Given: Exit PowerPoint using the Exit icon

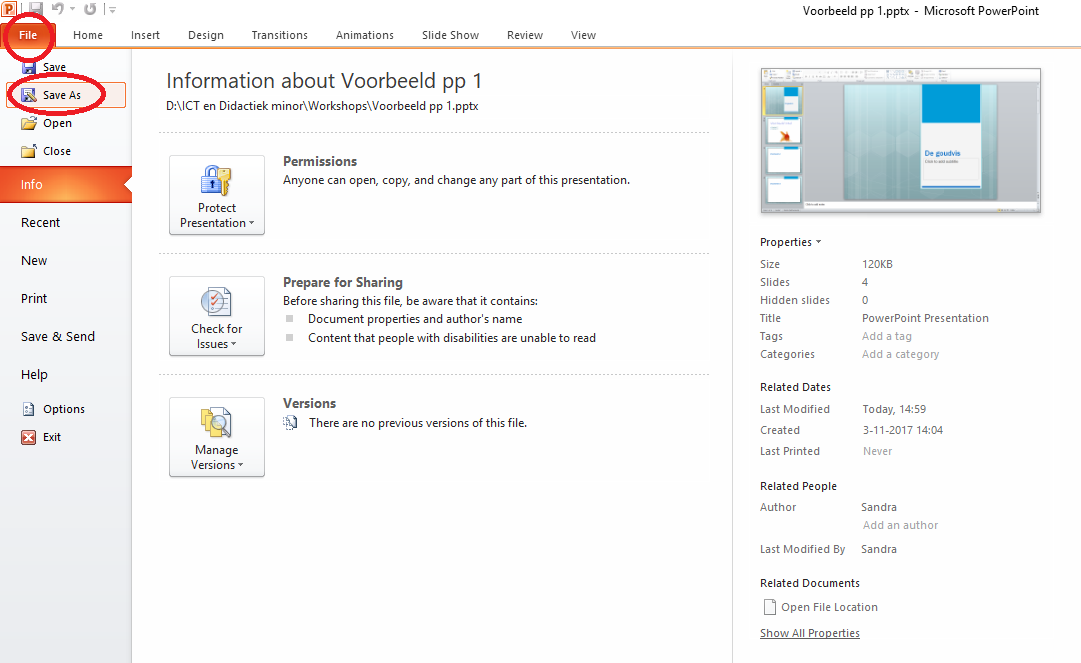Looking at the screenshot, I should coord(29,437).
